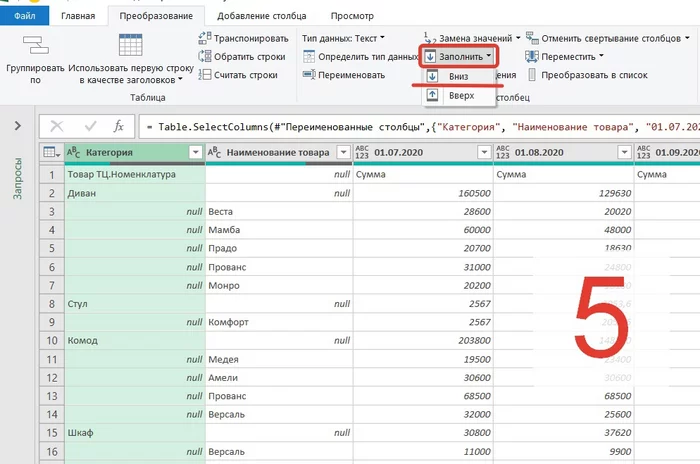Click the Считать строки button label
Image resolution: width=700 pixels, height=464 pixels.
tap(246, 75)
